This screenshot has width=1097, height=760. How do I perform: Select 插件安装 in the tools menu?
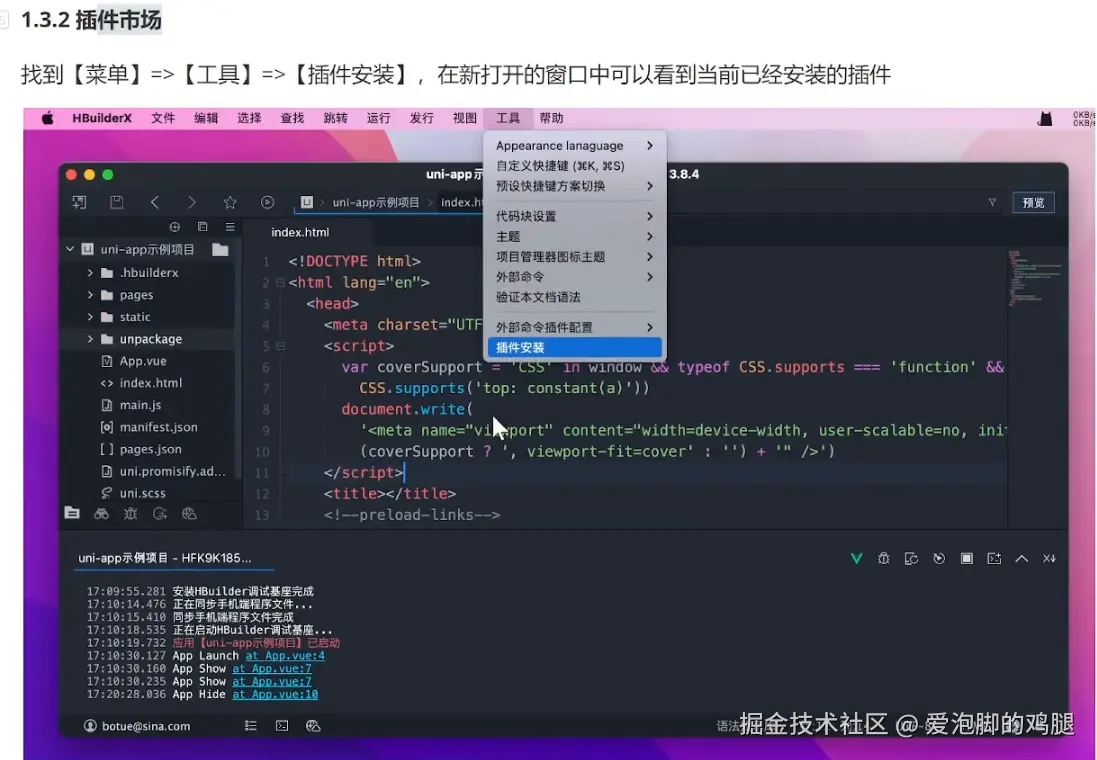tap(574, 347)
